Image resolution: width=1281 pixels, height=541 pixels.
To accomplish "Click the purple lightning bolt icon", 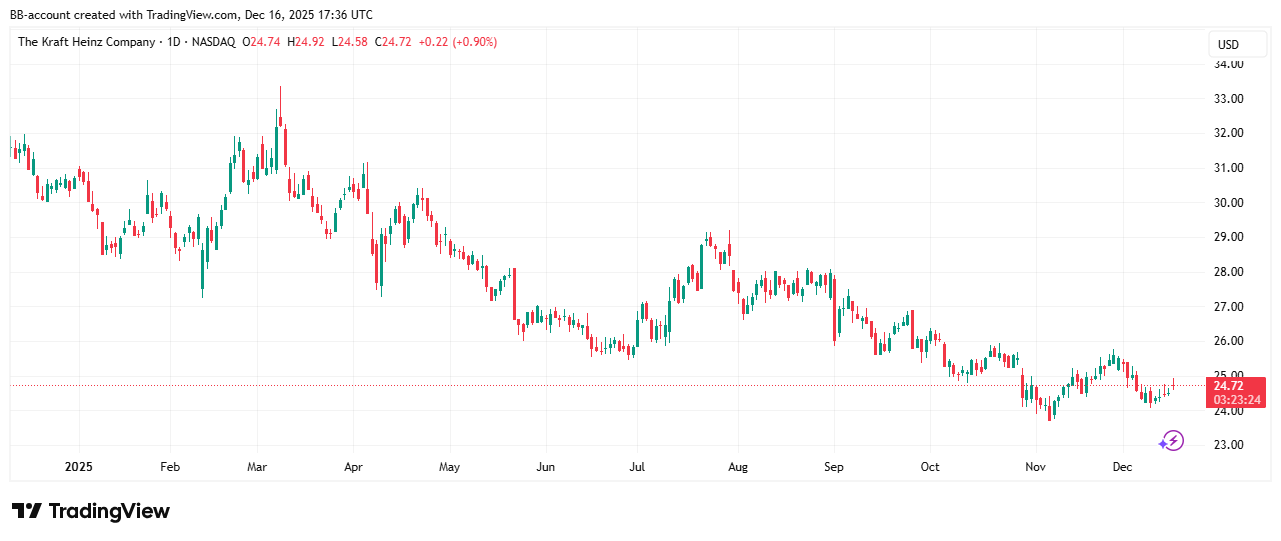I will coord(1171,440).
